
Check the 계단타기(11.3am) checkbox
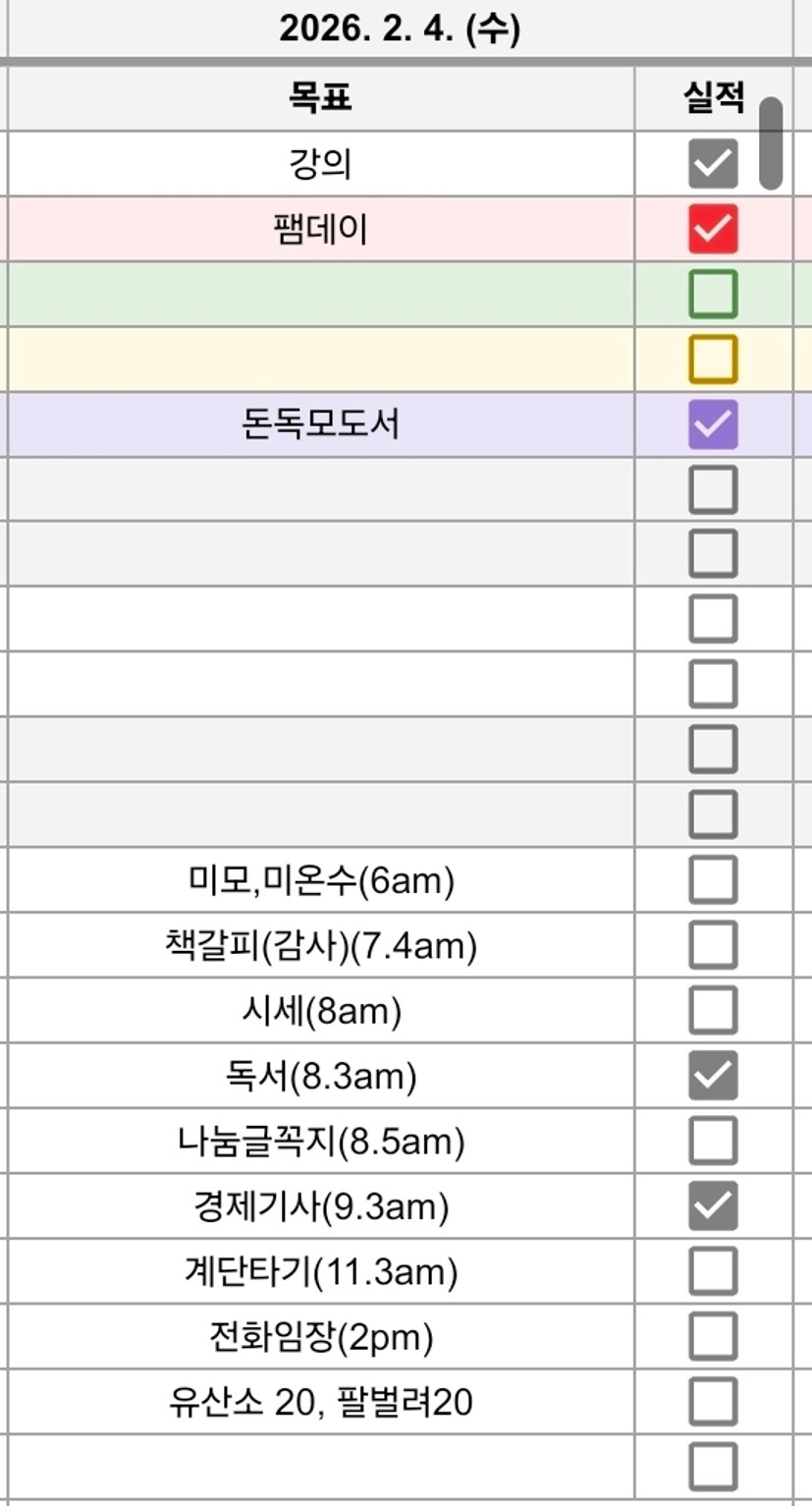pos(712,1272)
